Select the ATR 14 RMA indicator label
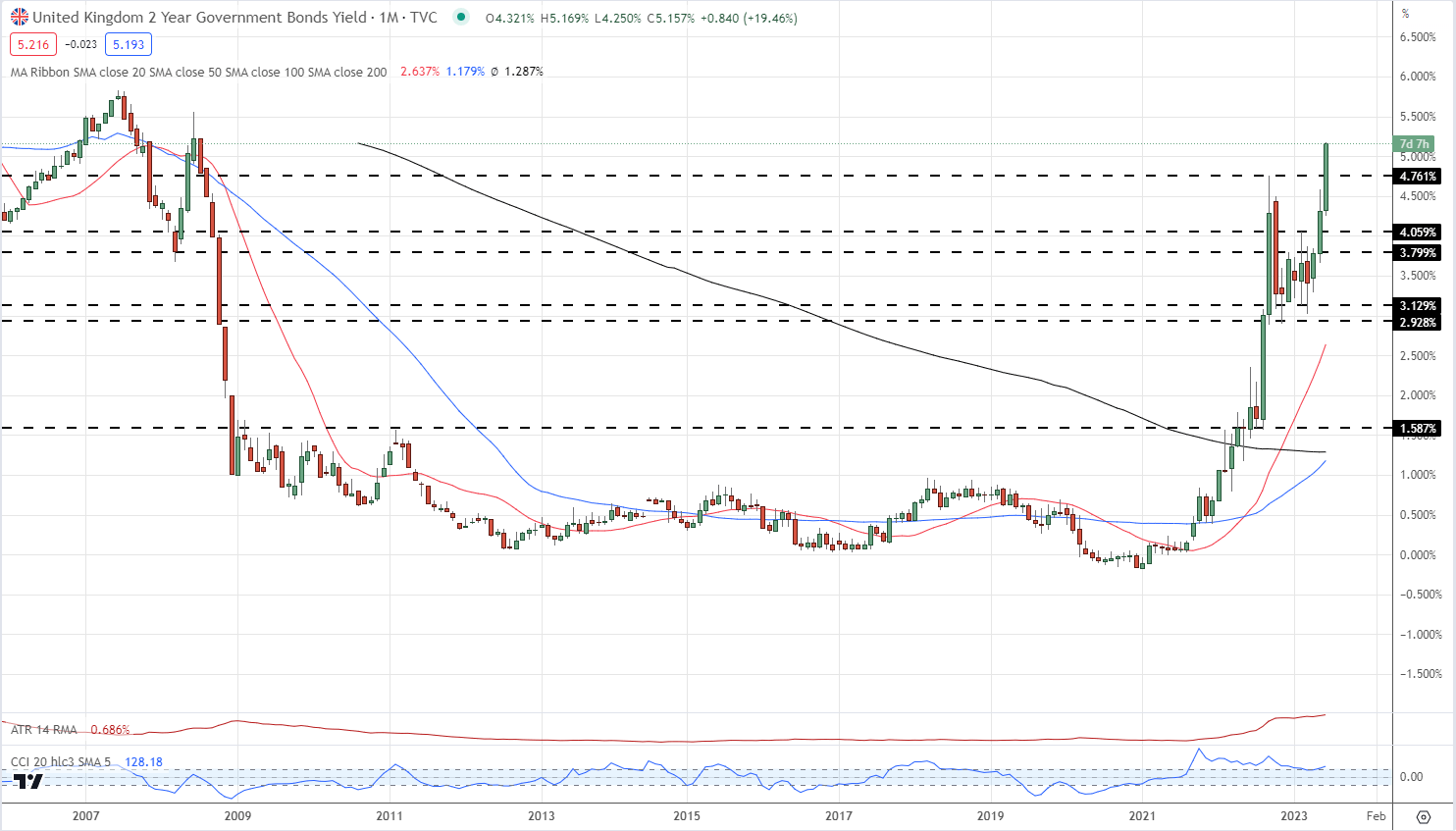This screenshot has height=831, width=1456. 44,730
